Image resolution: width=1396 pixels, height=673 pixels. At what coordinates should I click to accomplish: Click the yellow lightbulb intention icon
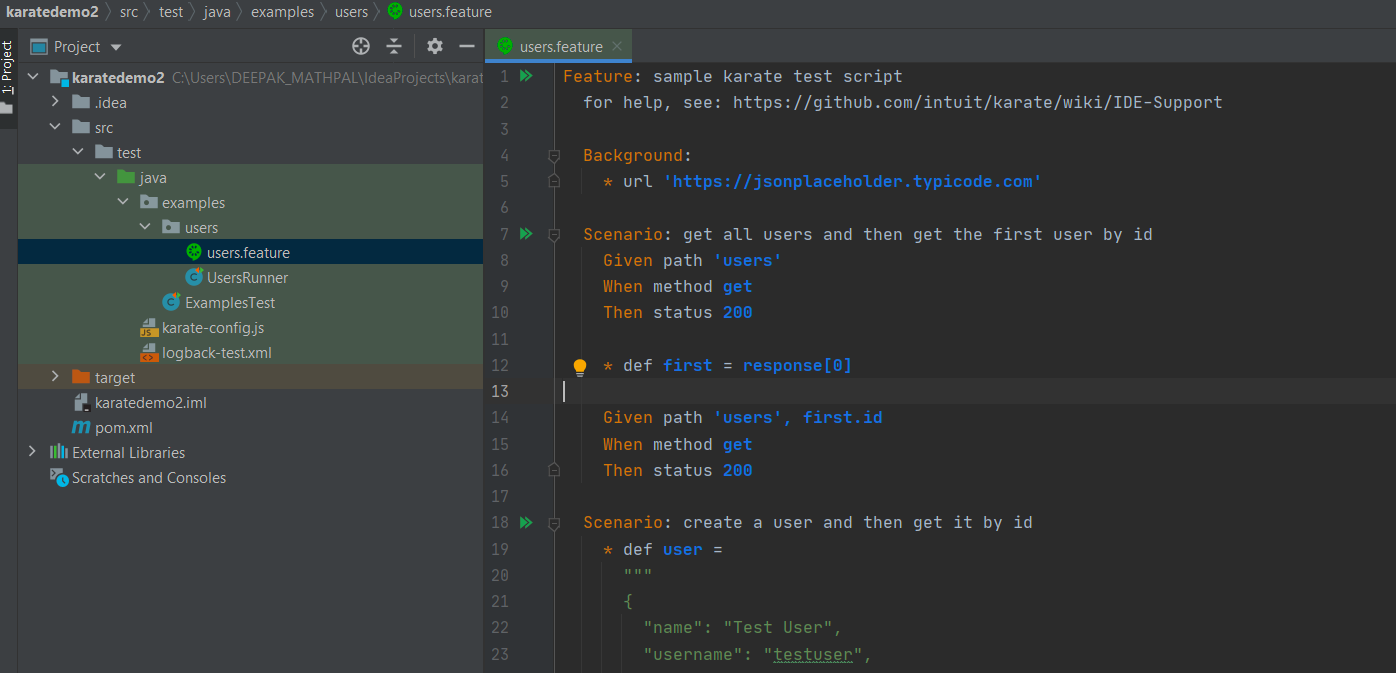[579, 367]
